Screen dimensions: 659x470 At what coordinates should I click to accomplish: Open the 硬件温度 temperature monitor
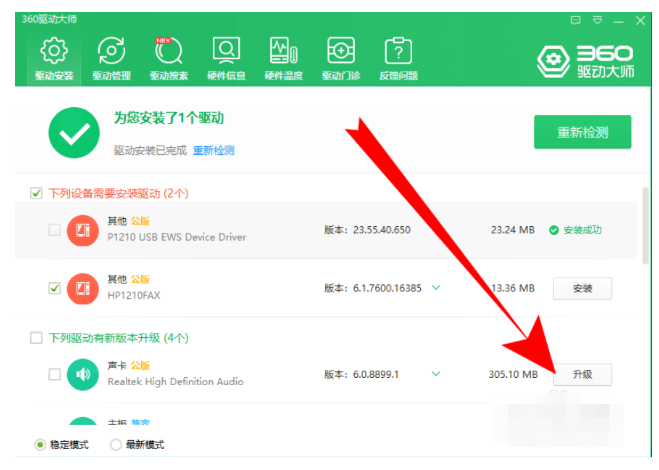point(283,57)
